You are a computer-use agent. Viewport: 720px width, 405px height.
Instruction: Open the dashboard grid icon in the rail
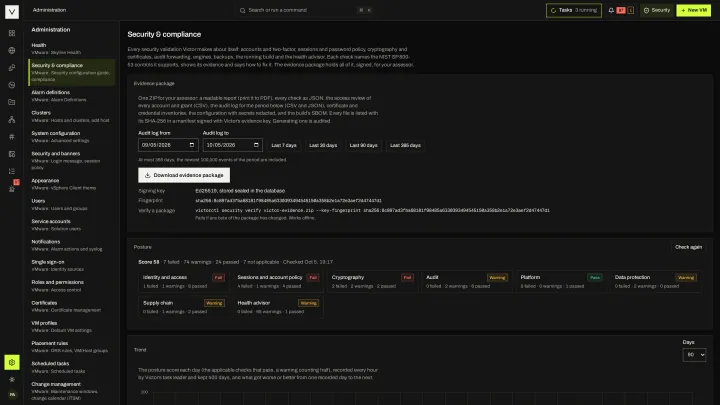coord(12,33)
